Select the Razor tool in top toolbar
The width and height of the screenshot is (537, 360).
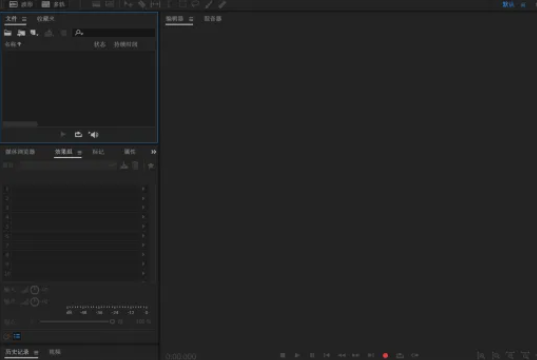[142, 4]
